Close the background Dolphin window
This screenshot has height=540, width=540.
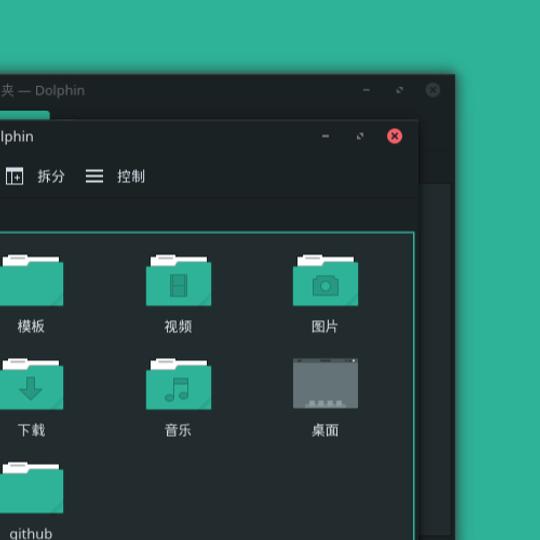click(433, 90)
